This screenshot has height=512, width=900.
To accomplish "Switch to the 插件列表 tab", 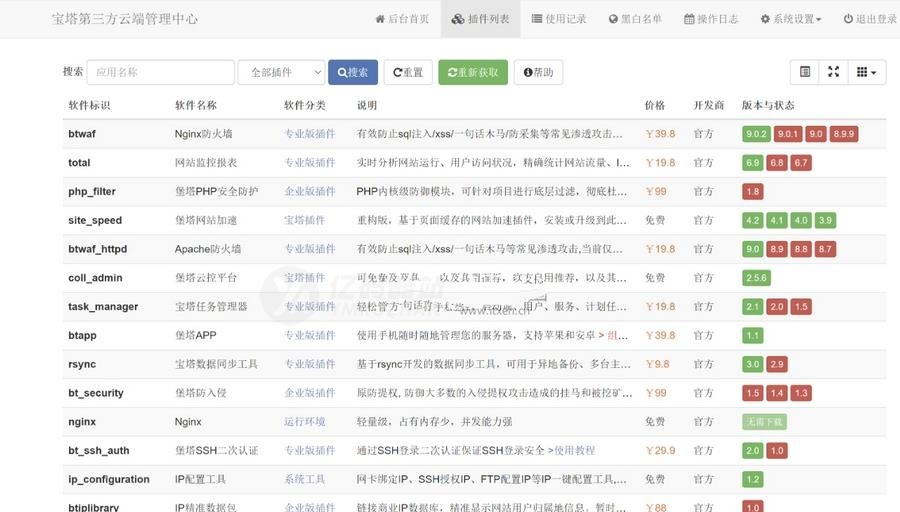I will tap(480, 19).
